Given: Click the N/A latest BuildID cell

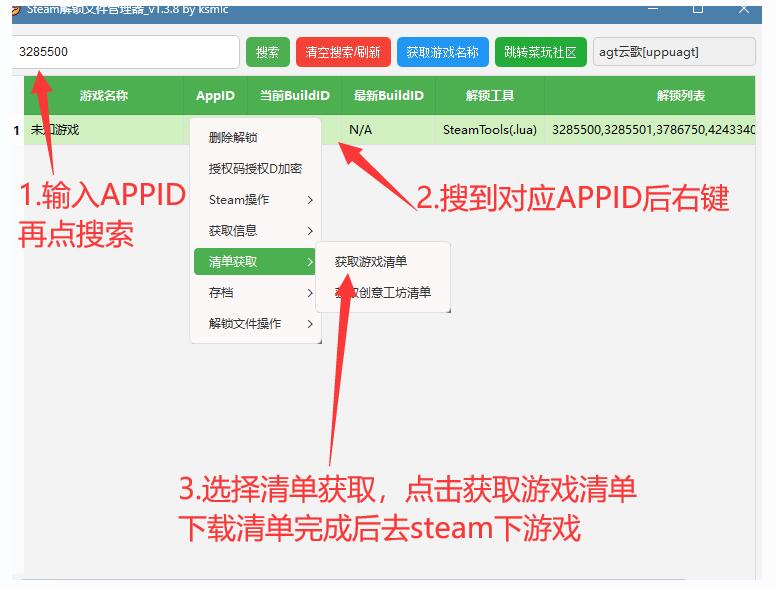Looking at the screenshot, I should click(x=388, y=130).
